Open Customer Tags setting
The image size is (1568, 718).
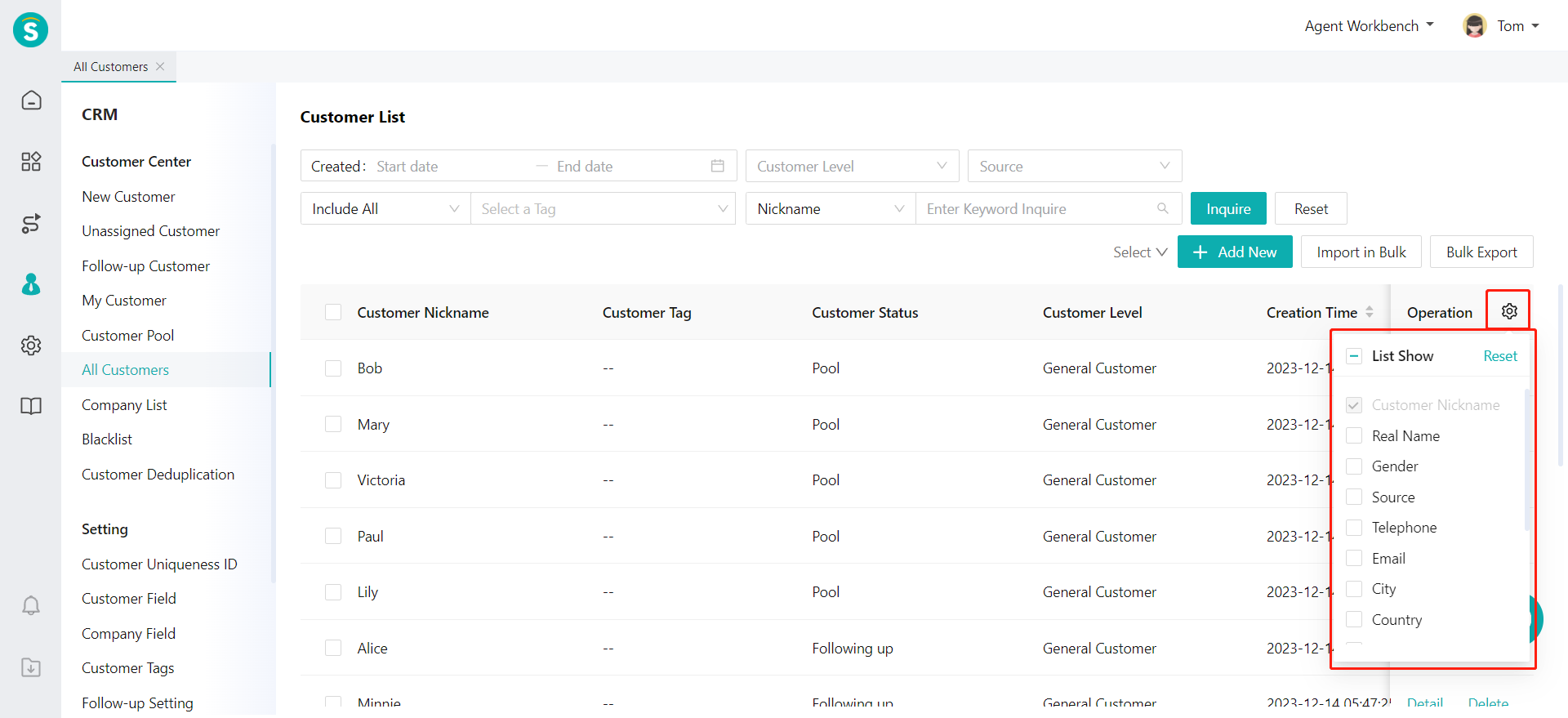(127, 668)
